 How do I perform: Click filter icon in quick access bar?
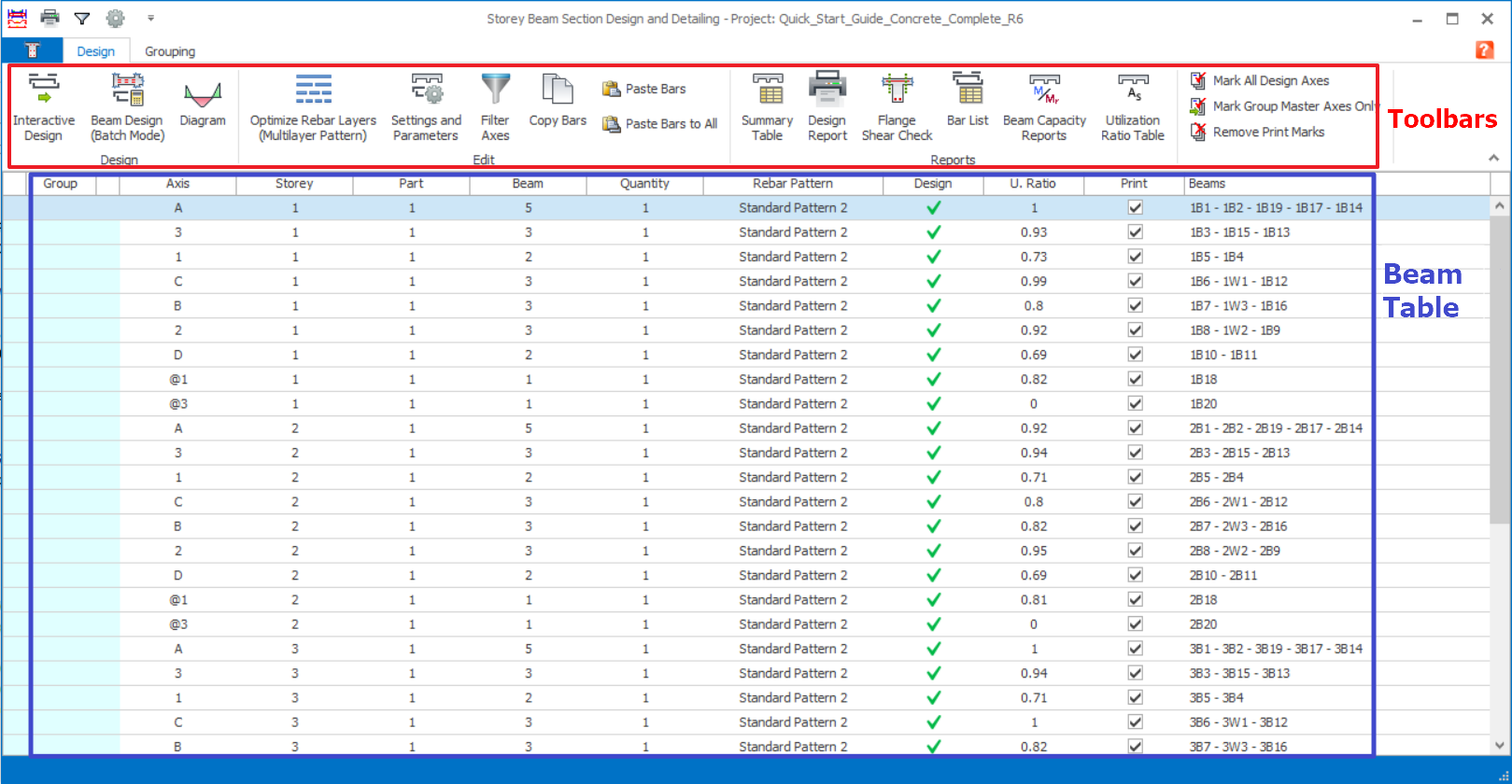click(x=82, y=18)
